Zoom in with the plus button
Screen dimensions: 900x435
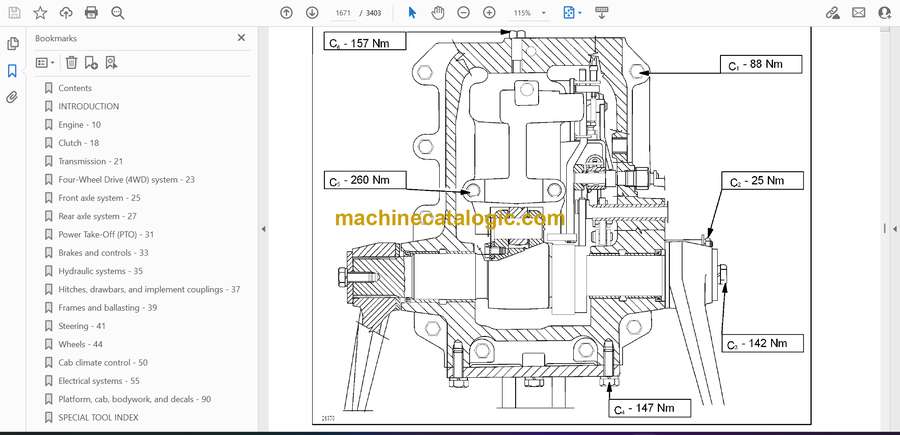click(x=489, y=13)
